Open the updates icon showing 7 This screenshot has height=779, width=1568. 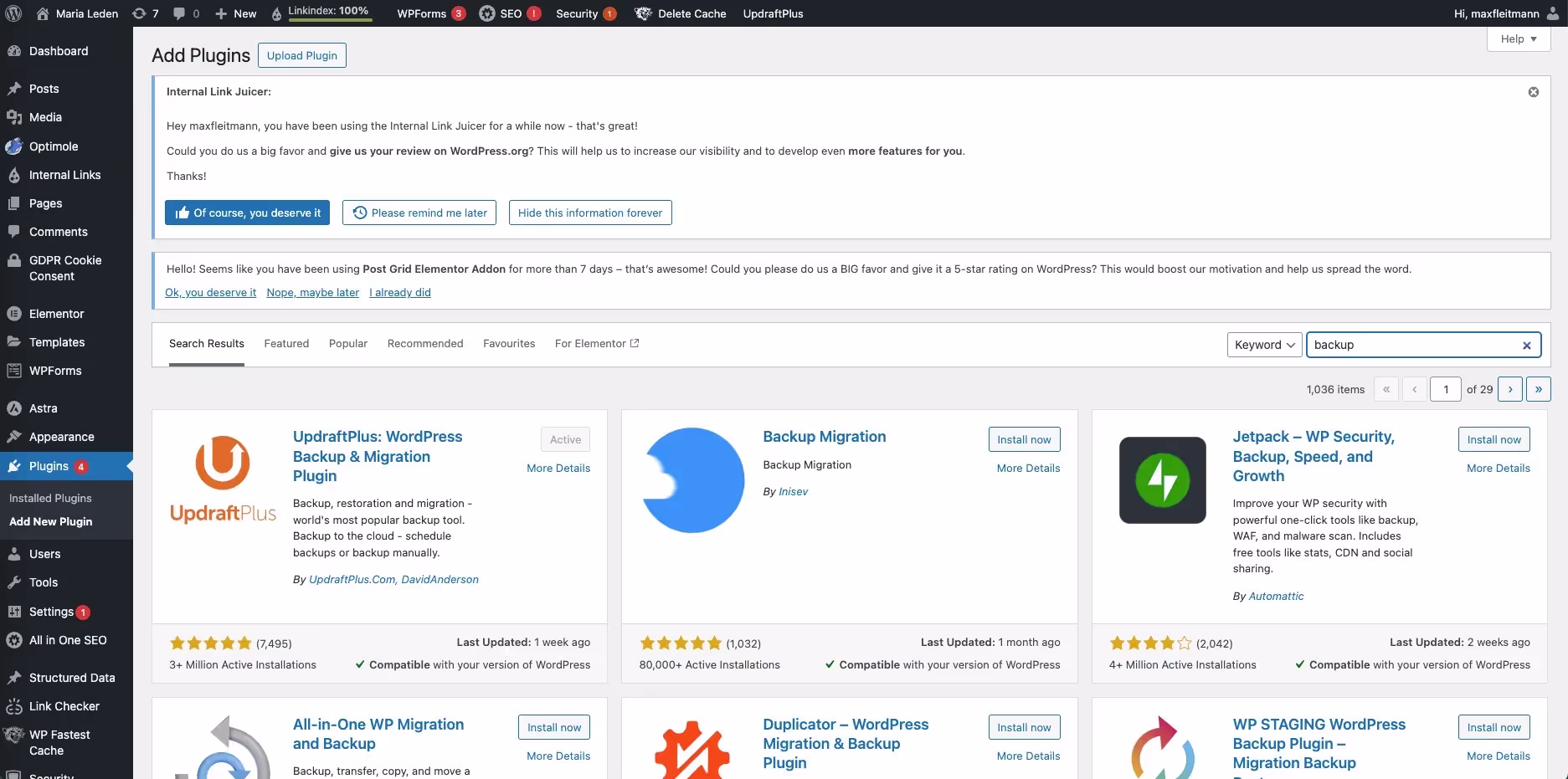(140, 13)
